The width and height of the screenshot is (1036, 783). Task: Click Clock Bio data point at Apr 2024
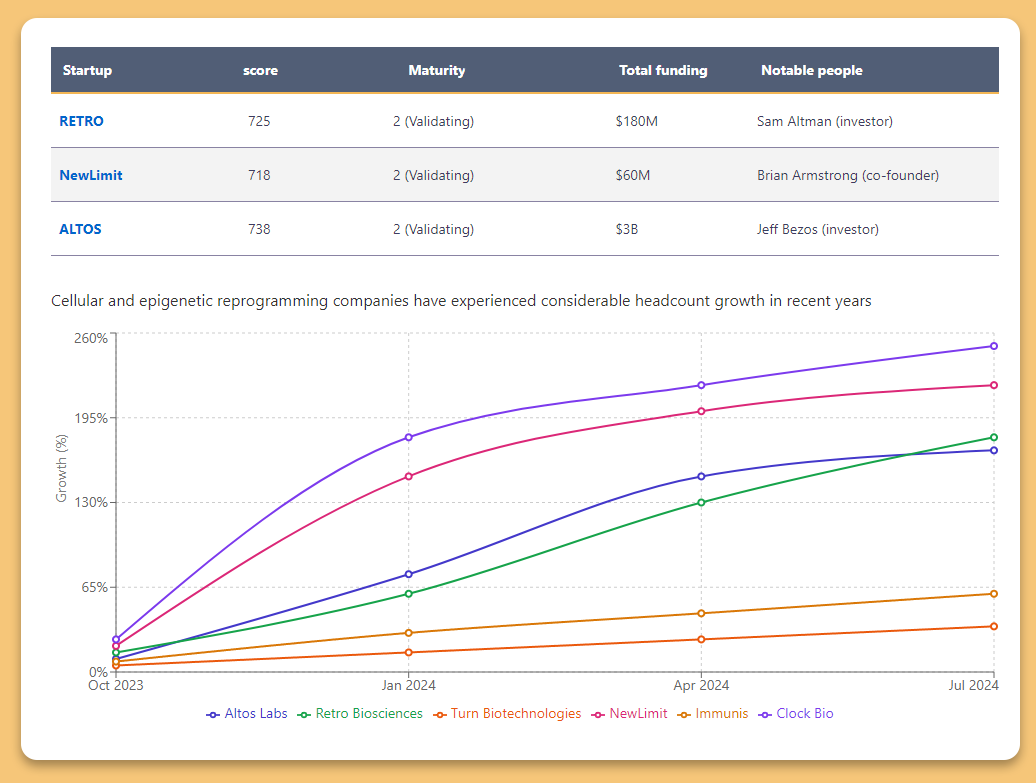[x=701, y=385]
